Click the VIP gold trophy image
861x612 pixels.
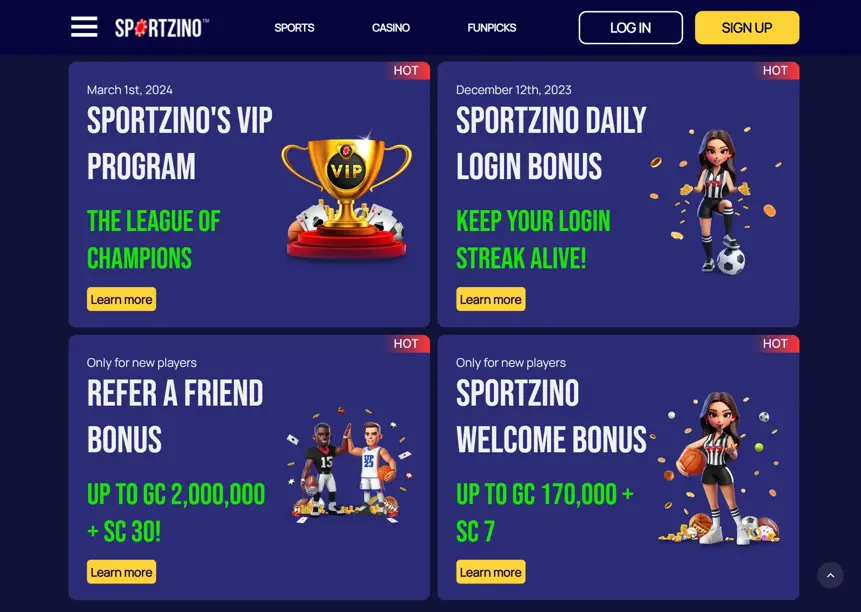point(346,195)
